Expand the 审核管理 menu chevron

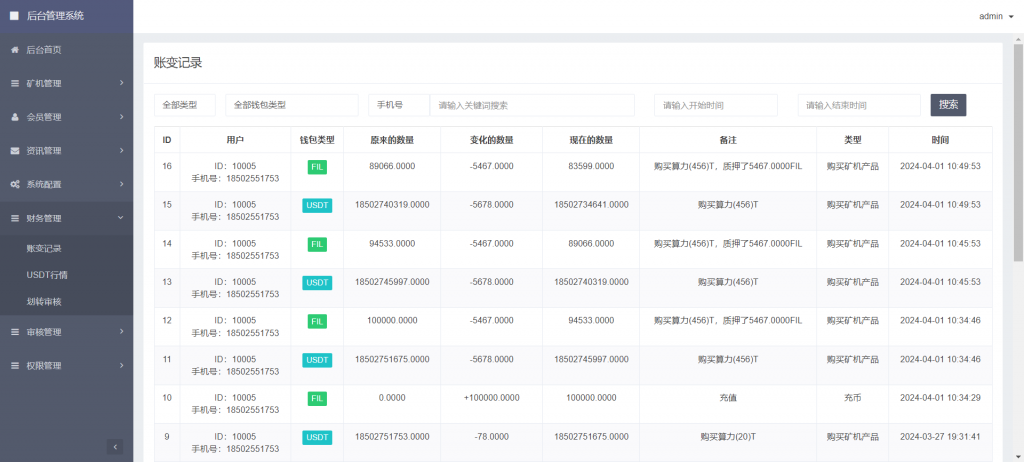pyautogui.click(x=121, y=332)
